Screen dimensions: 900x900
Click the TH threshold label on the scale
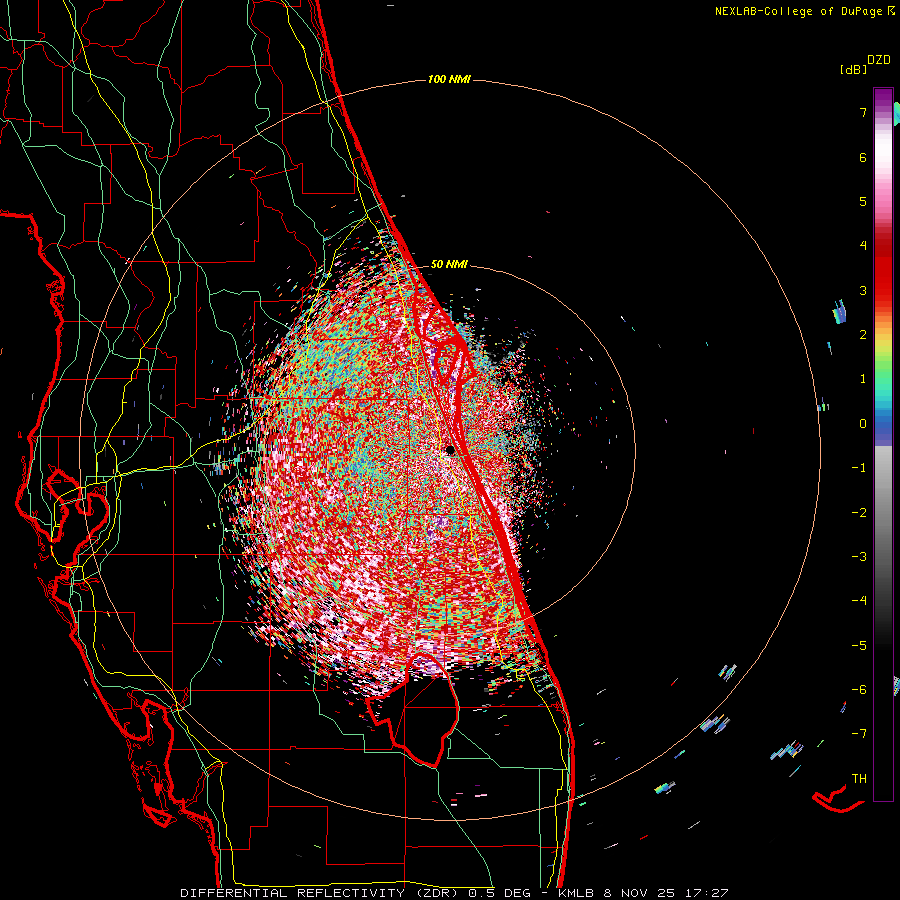pyautogui.click(x=859, y=779)
